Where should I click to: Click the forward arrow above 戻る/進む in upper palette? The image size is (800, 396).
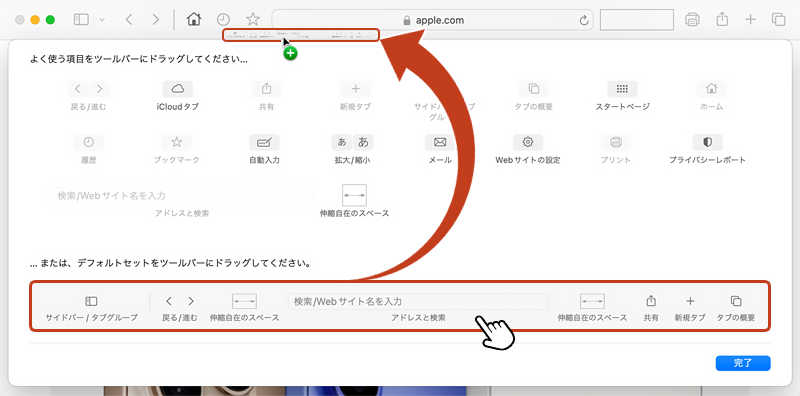click(99, 89)
